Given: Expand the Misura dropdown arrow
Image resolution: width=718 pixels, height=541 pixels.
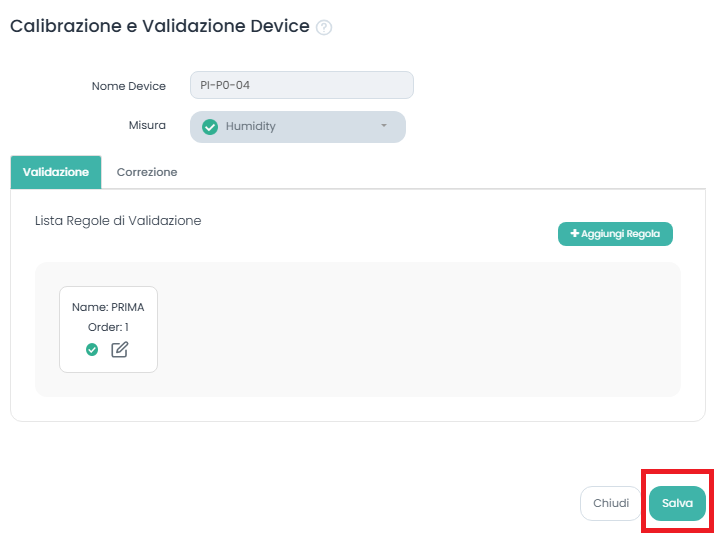Looking at the screenshot, I should point(383,126).
